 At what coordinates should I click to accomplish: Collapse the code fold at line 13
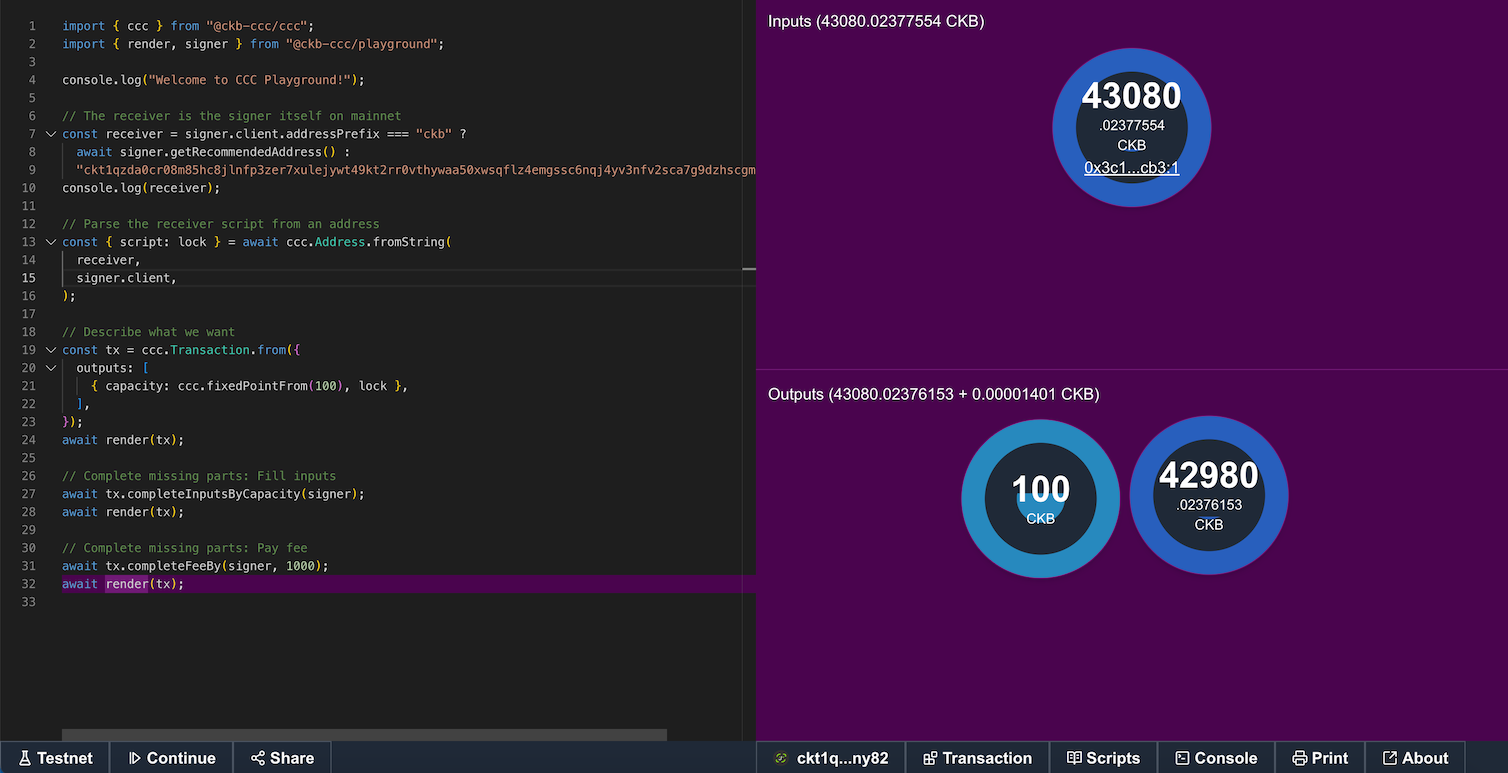pyautogui.click(x=51, y=242)
